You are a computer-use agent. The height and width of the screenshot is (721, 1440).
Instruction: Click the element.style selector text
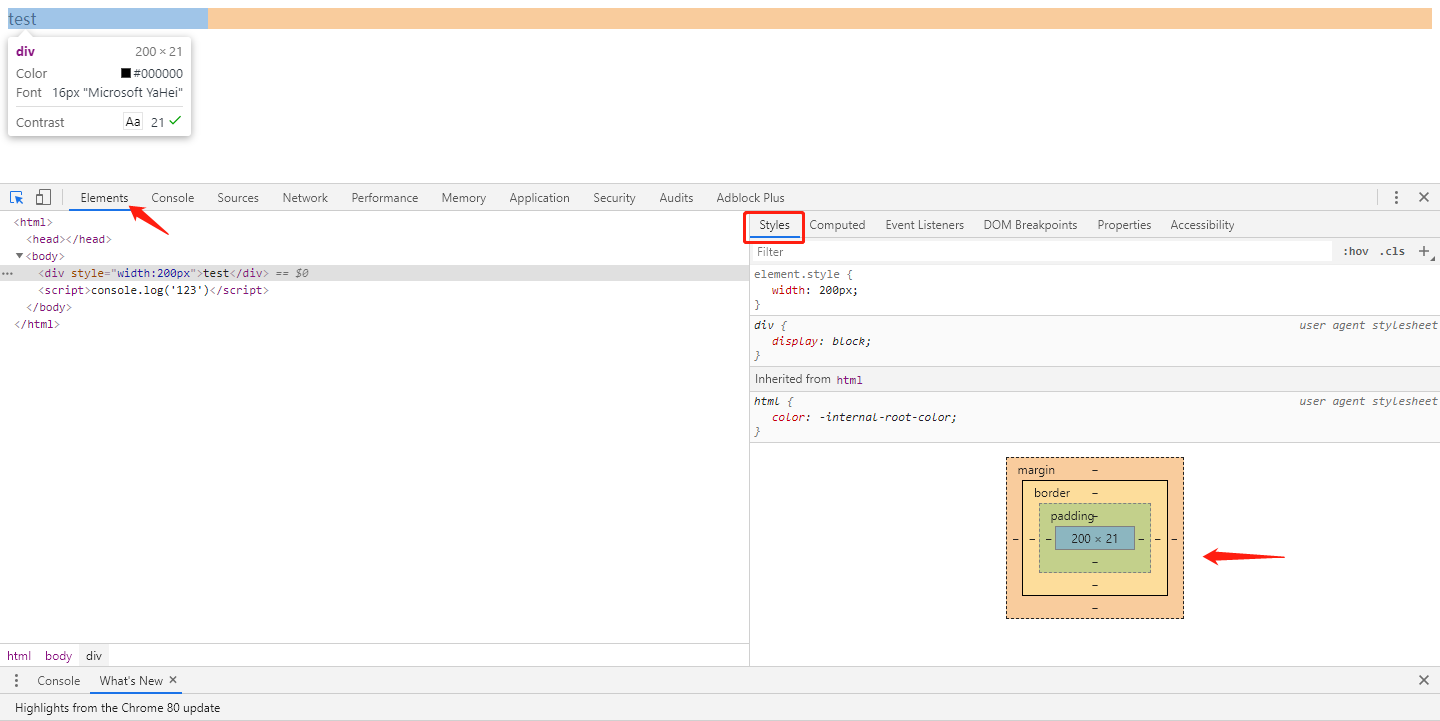pos(799,274)
